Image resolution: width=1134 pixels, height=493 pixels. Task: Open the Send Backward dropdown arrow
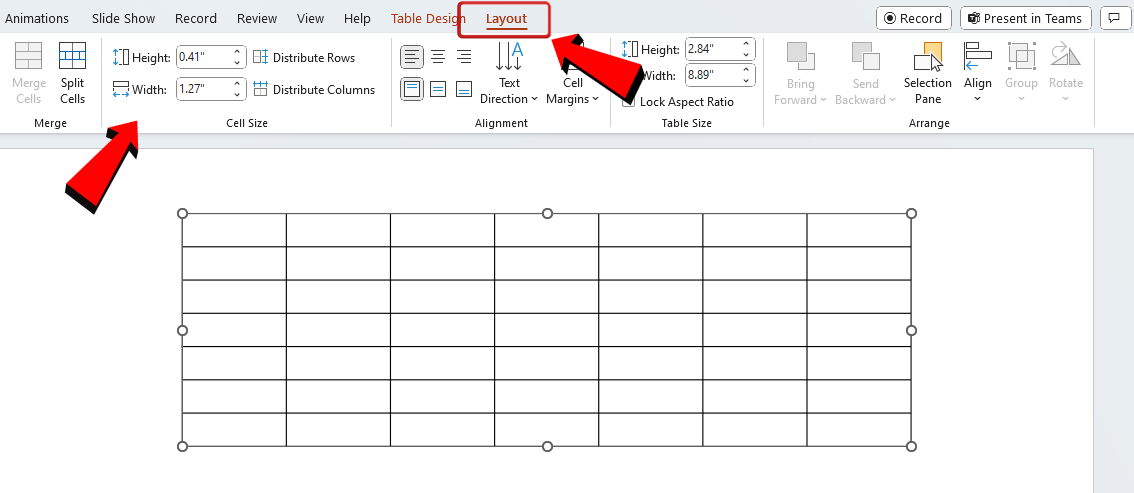coord(892,100)
